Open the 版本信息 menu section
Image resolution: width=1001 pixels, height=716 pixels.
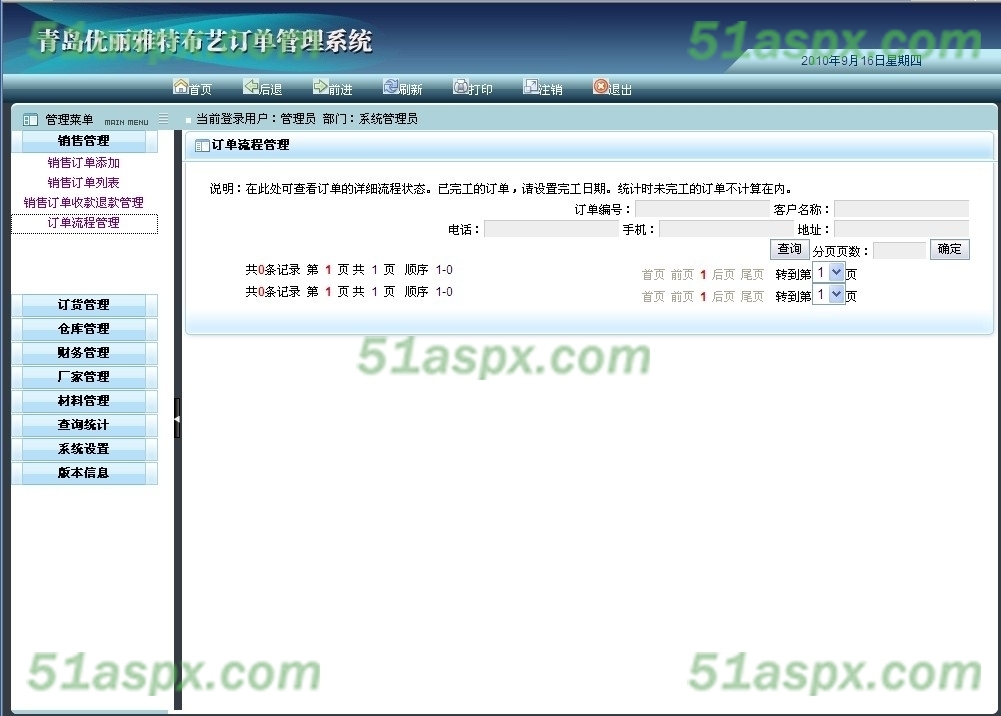pos(84,474)
